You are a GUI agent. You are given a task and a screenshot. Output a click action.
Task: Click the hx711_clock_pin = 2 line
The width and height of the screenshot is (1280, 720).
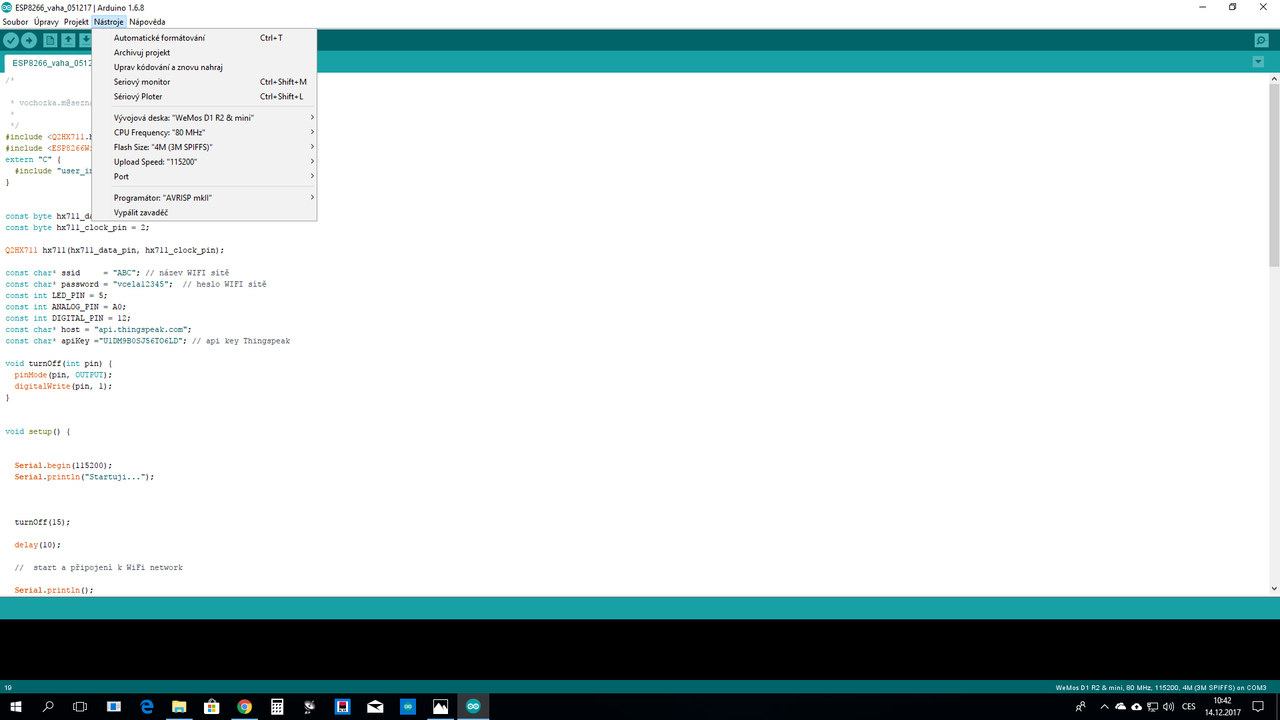tap(77, 227)
